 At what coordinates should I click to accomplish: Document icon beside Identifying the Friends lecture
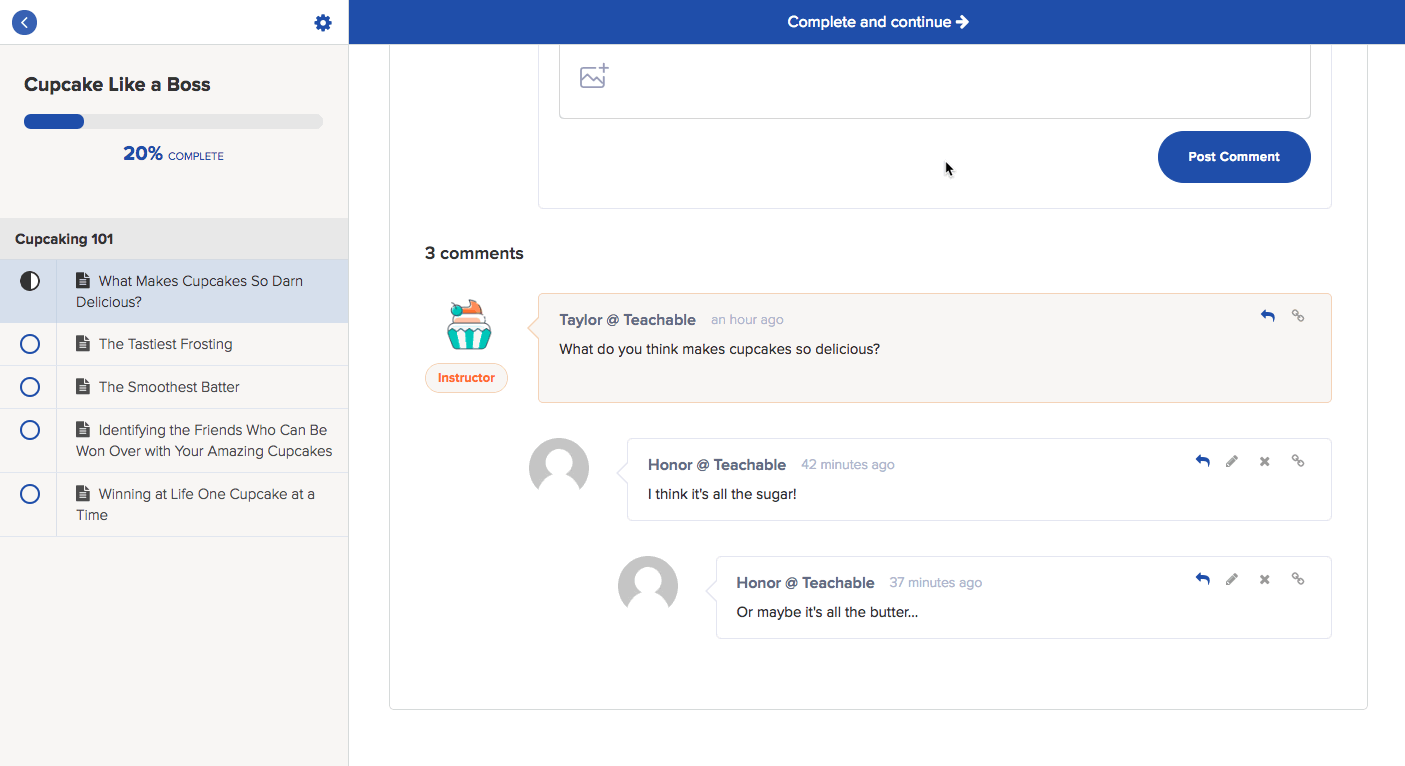tap(83, 430)
